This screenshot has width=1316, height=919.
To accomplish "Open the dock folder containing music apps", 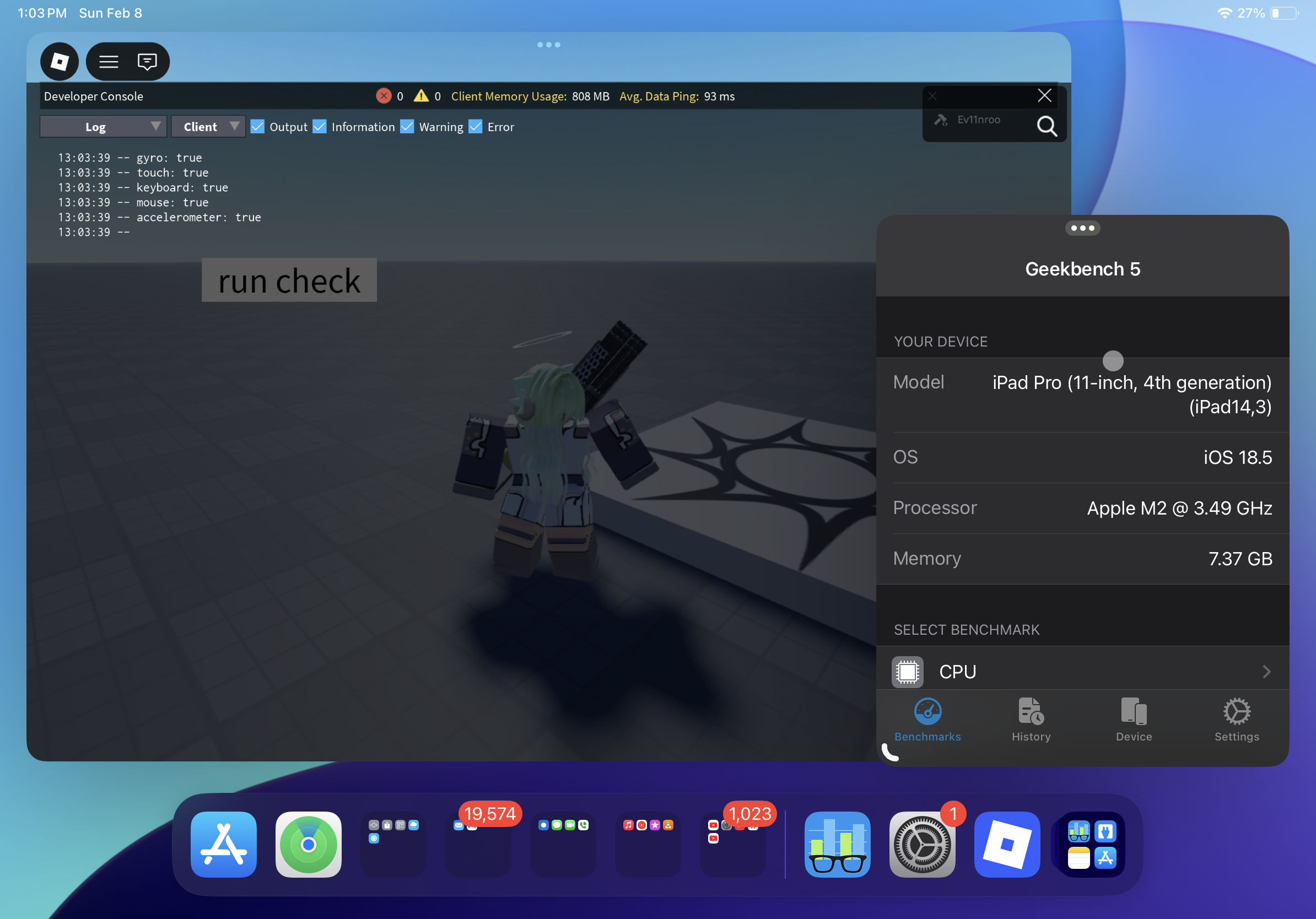I will (648, 844).
